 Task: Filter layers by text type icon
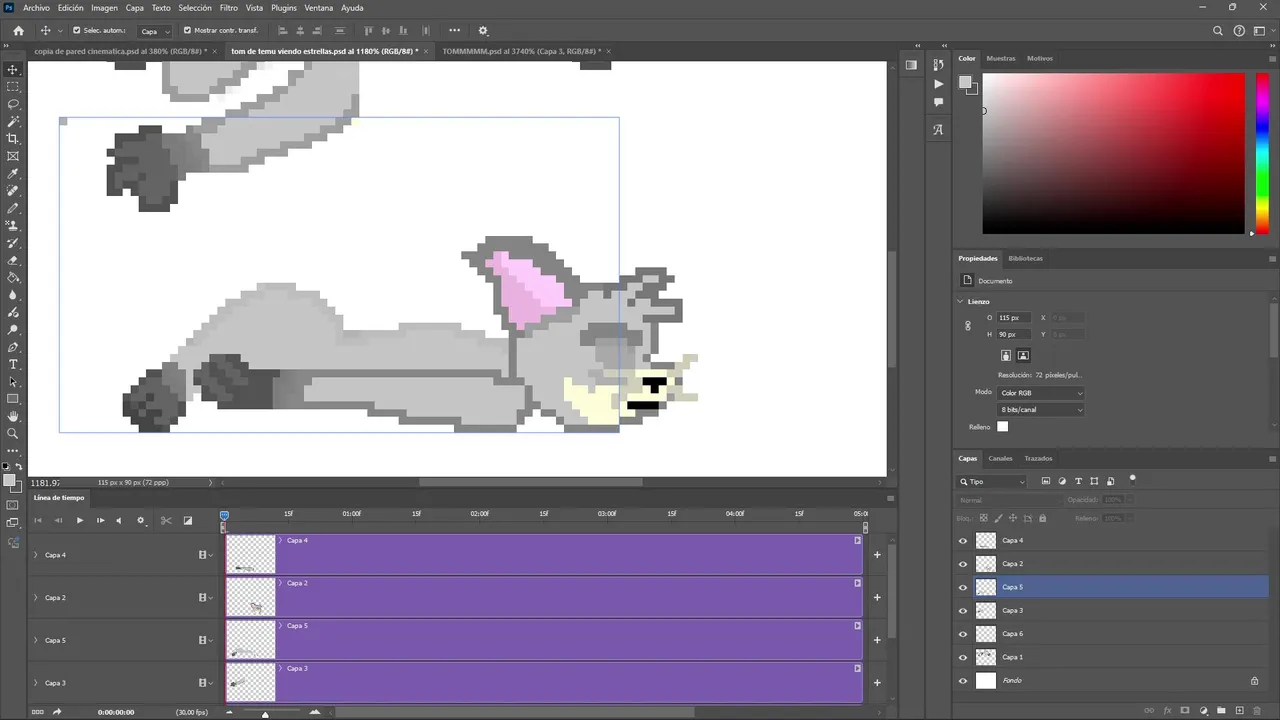click(1078, 481)
